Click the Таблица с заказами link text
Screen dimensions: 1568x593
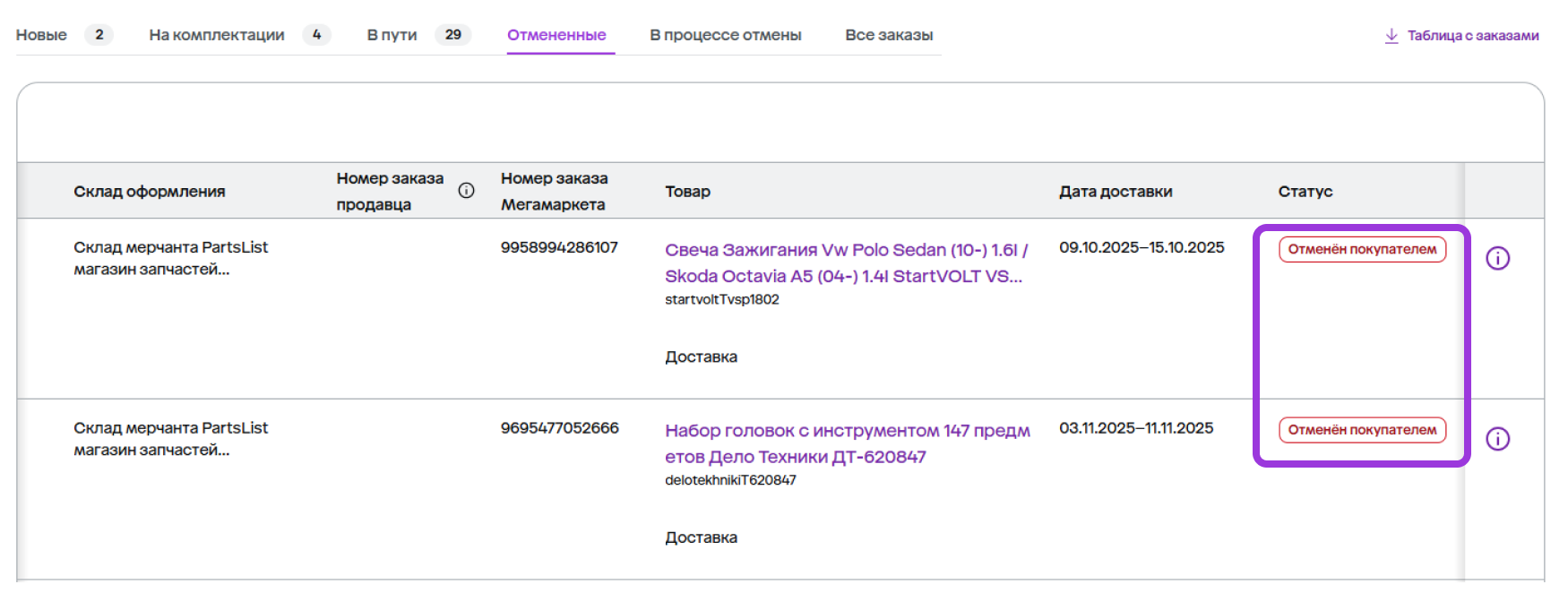(1472, 36)
